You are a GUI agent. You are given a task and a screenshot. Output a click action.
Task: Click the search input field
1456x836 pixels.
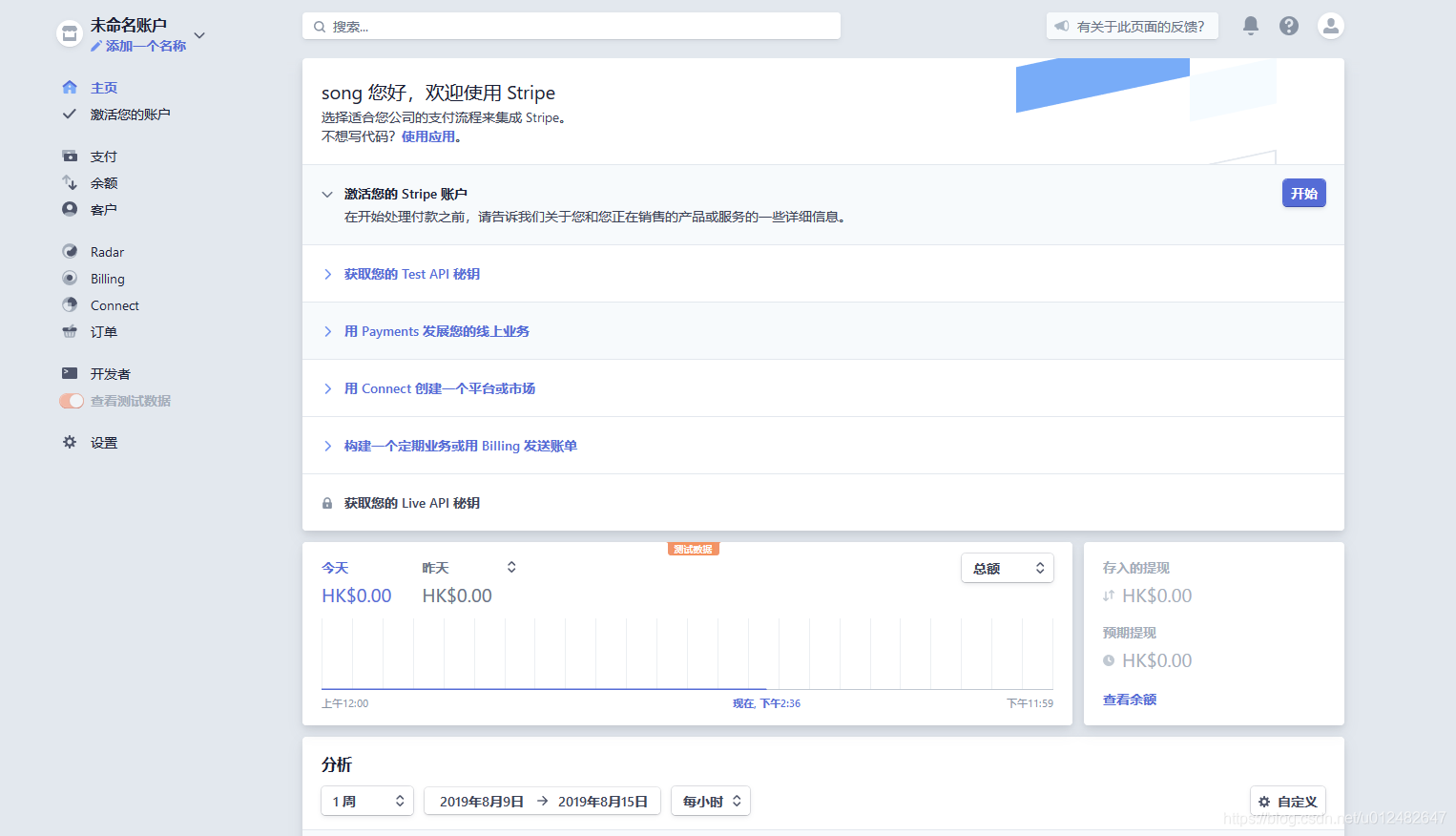point(571,26)
